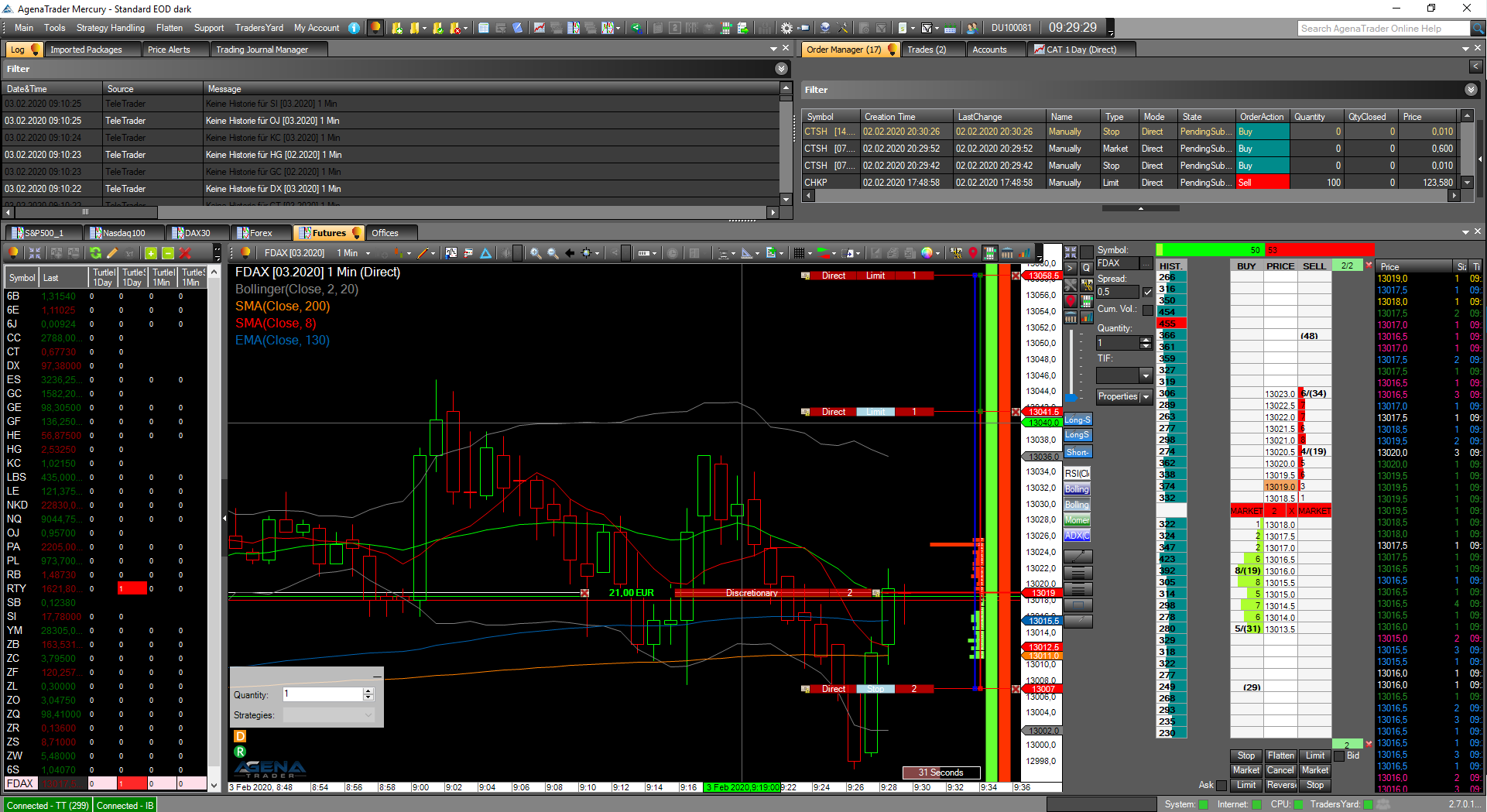Click the settings gear icon in main toolbar
1487x812 pixels.
(x=786, y=28)
